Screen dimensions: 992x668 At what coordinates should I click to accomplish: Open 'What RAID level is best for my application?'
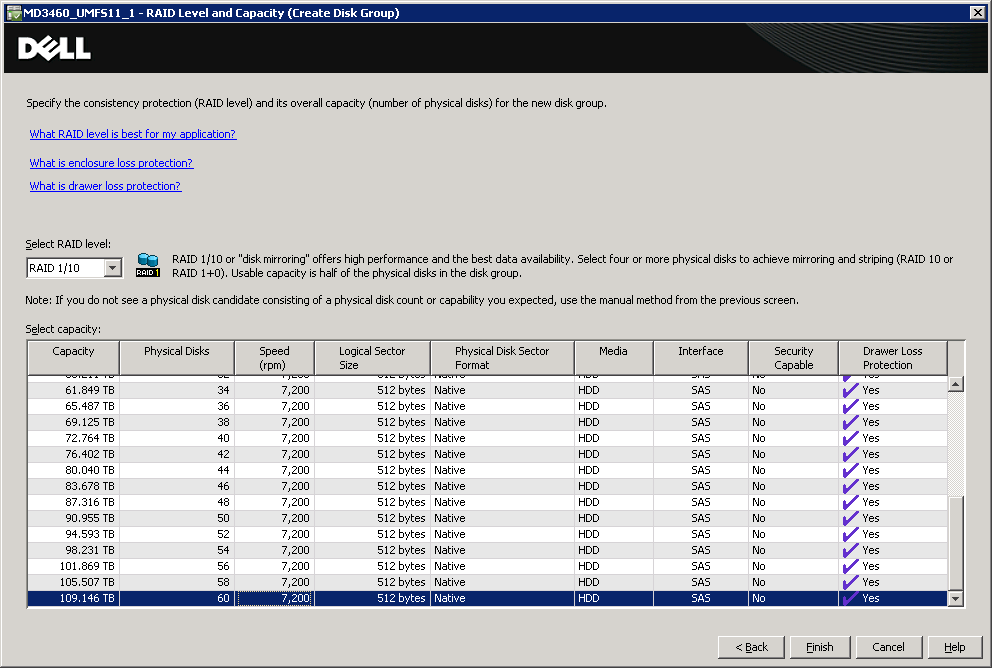pyautogui.click(x=133, y=134)
